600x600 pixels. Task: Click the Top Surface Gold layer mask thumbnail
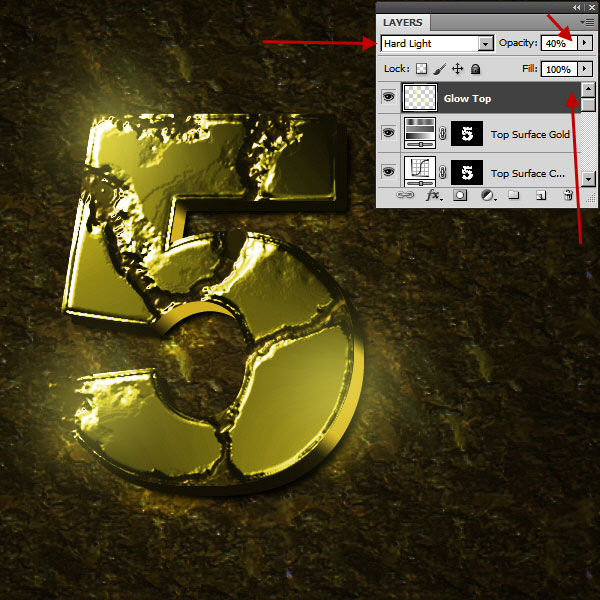(467, 134)
